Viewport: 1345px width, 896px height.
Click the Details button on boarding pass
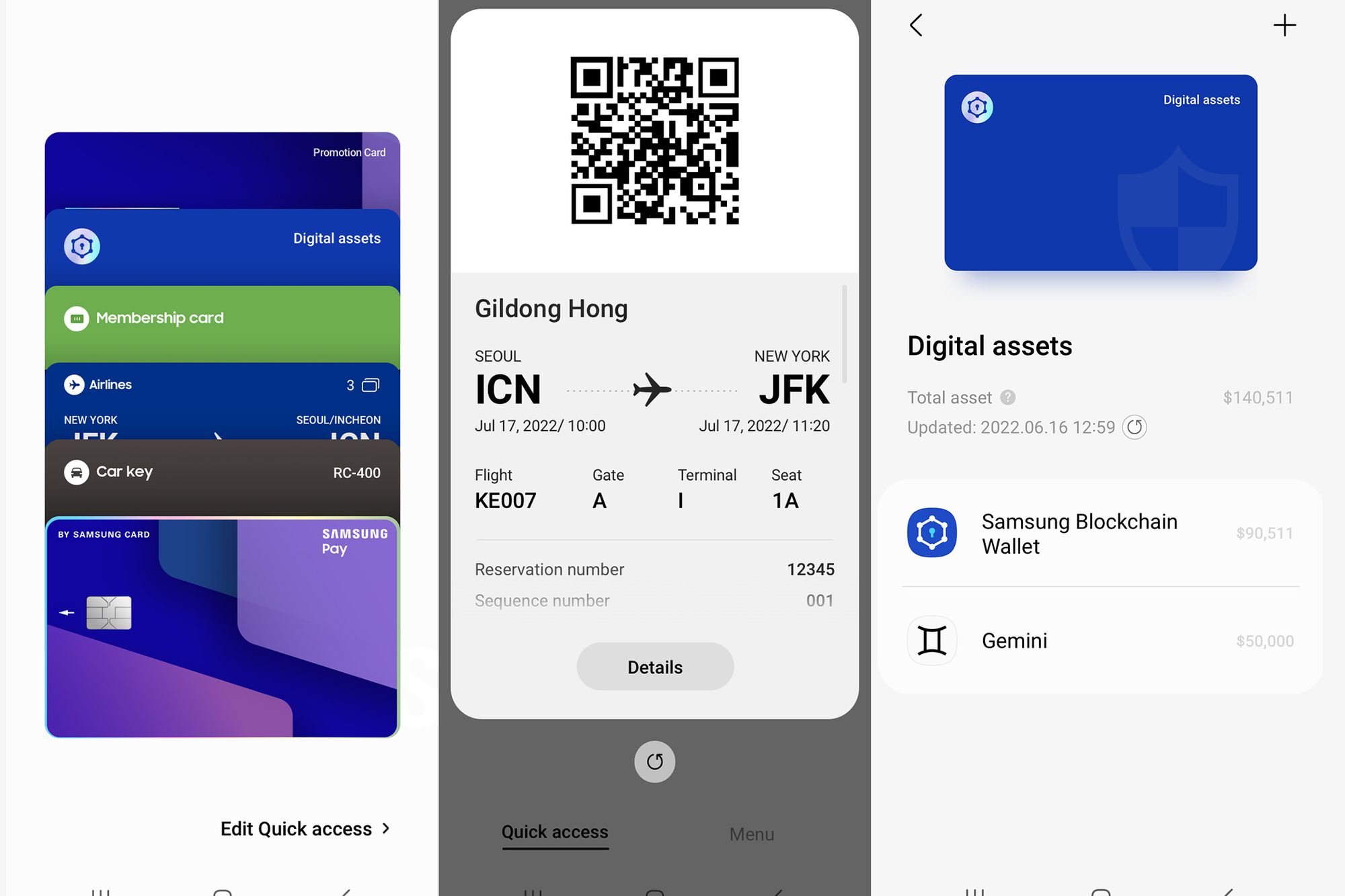click(x=655, y=666)
